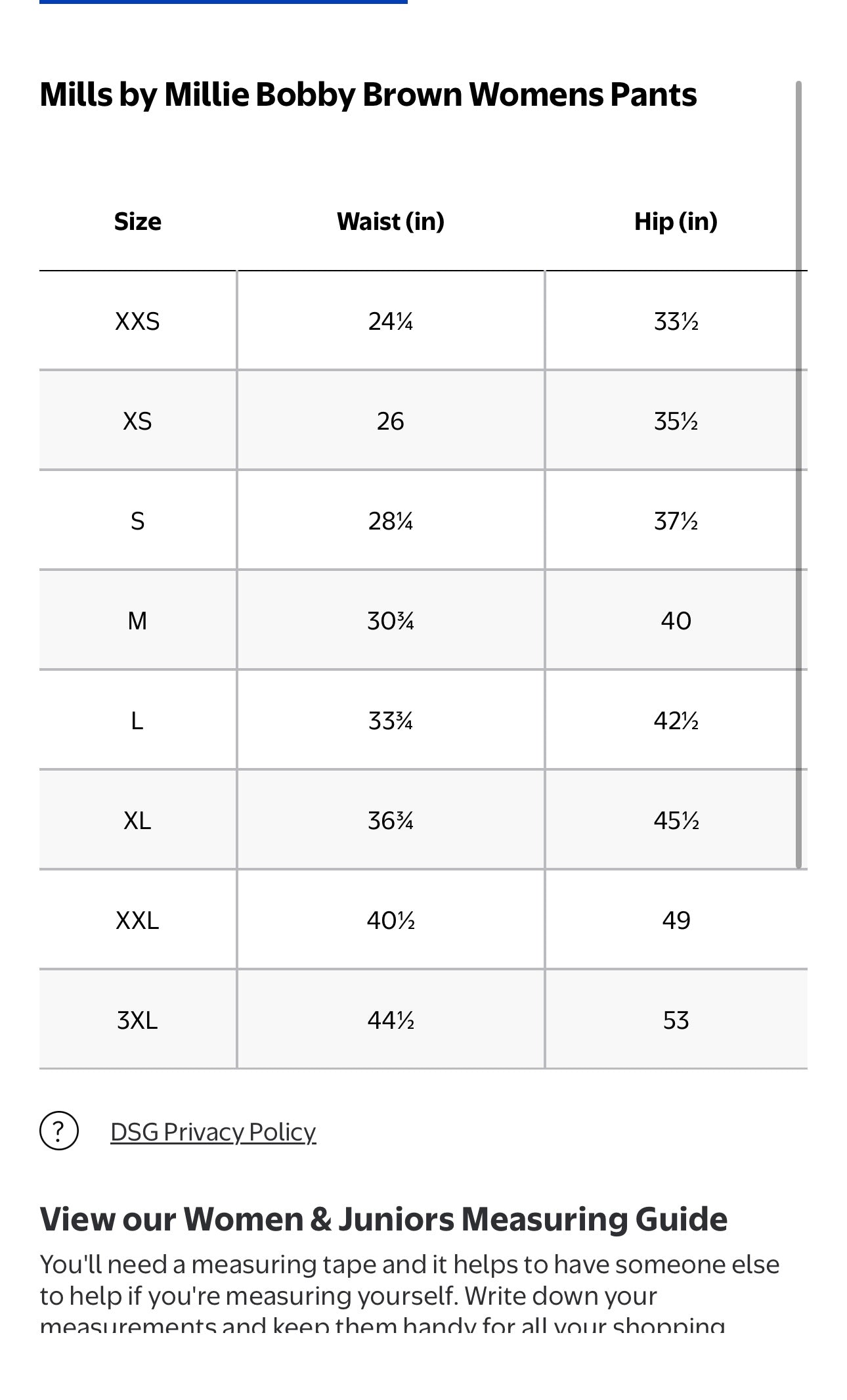Select the XS size cell
The width and height of the screenshot is (847, 1400).
click(137, 420)
